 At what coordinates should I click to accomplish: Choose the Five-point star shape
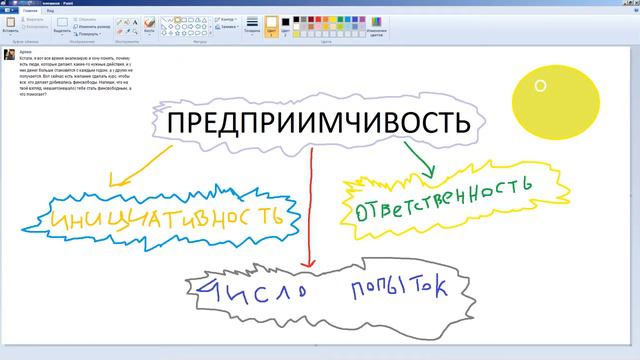[x=178, y=33]
